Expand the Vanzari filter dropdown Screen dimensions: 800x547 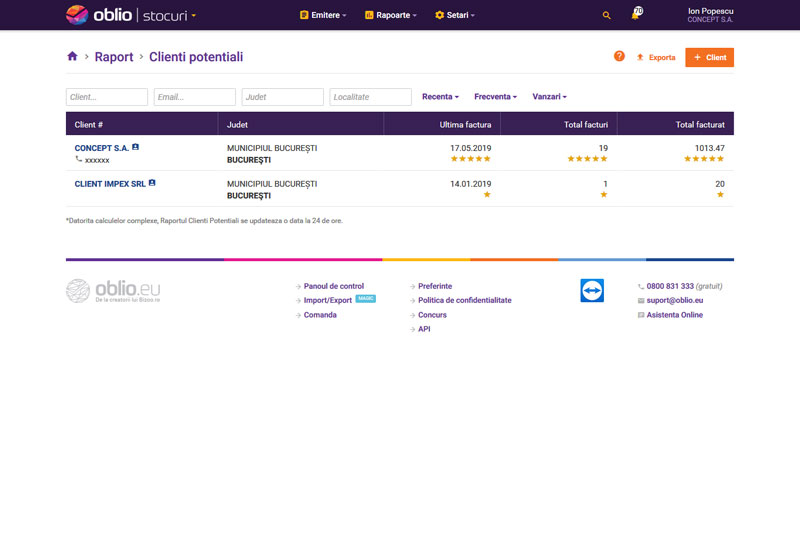(549, 96)
